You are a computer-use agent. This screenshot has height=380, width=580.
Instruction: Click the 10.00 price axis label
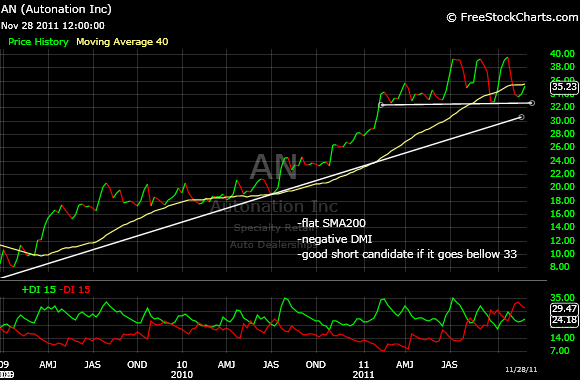[x=562, y=254]
